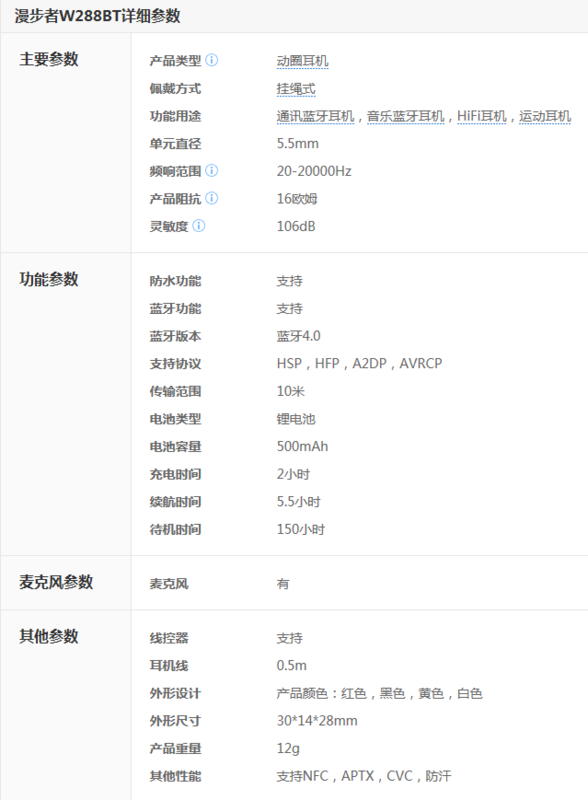Click the 蓝牙4.0 value

point(299,336)
